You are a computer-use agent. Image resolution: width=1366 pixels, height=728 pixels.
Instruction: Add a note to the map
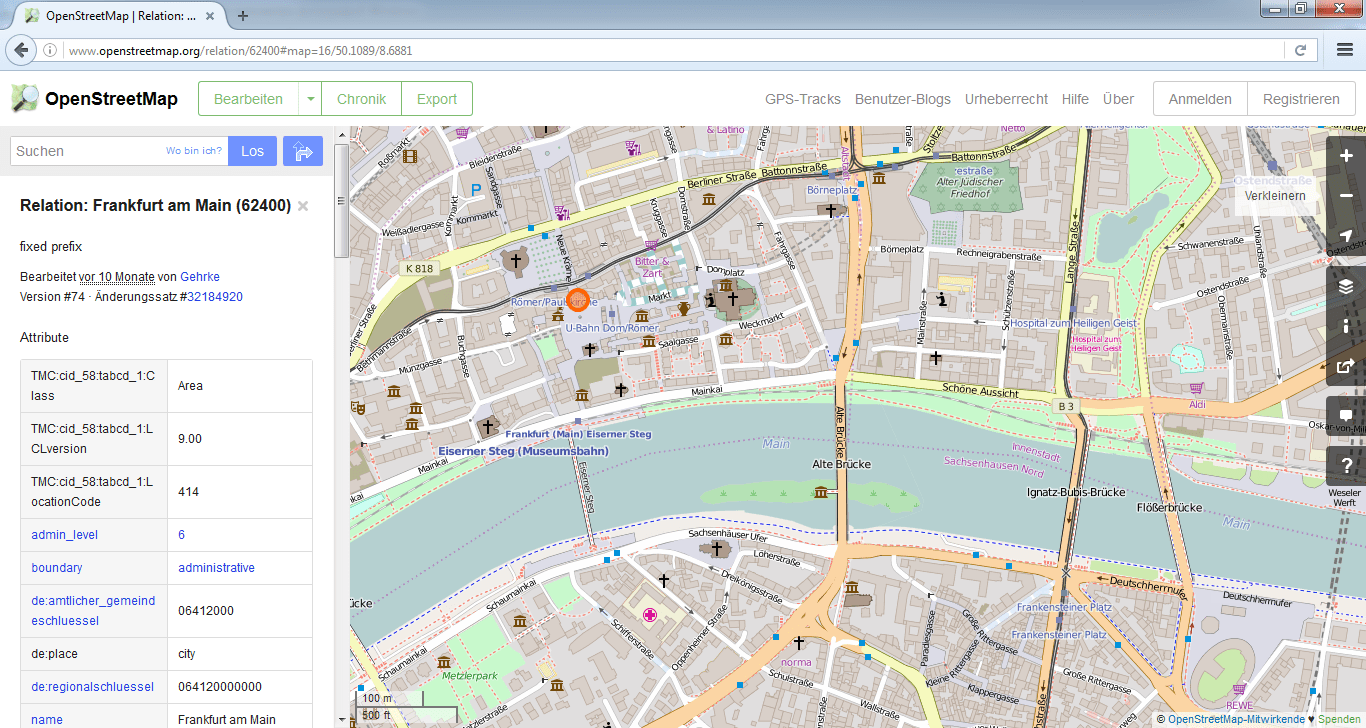pos(1346,415)
